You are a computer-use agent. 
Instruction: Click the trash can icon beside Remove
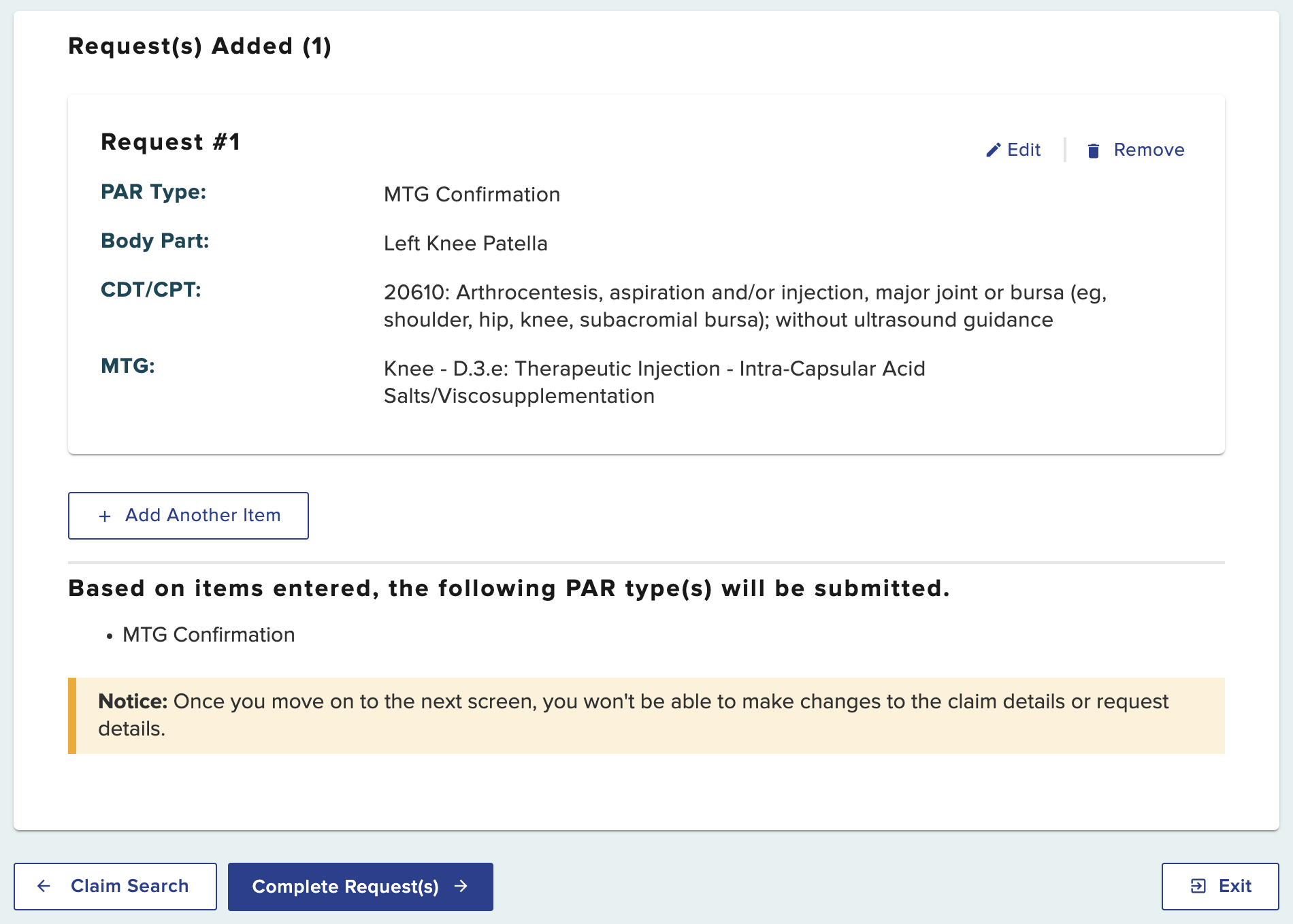click(x=1093, y=150)
